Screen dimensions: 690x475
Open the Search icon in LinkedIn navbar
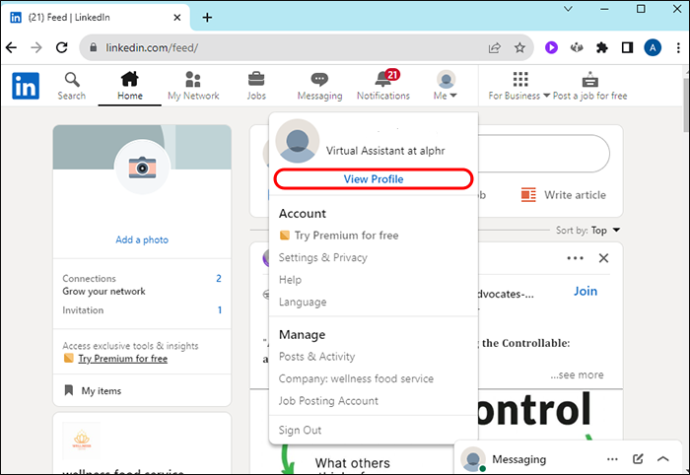point(72,86)
